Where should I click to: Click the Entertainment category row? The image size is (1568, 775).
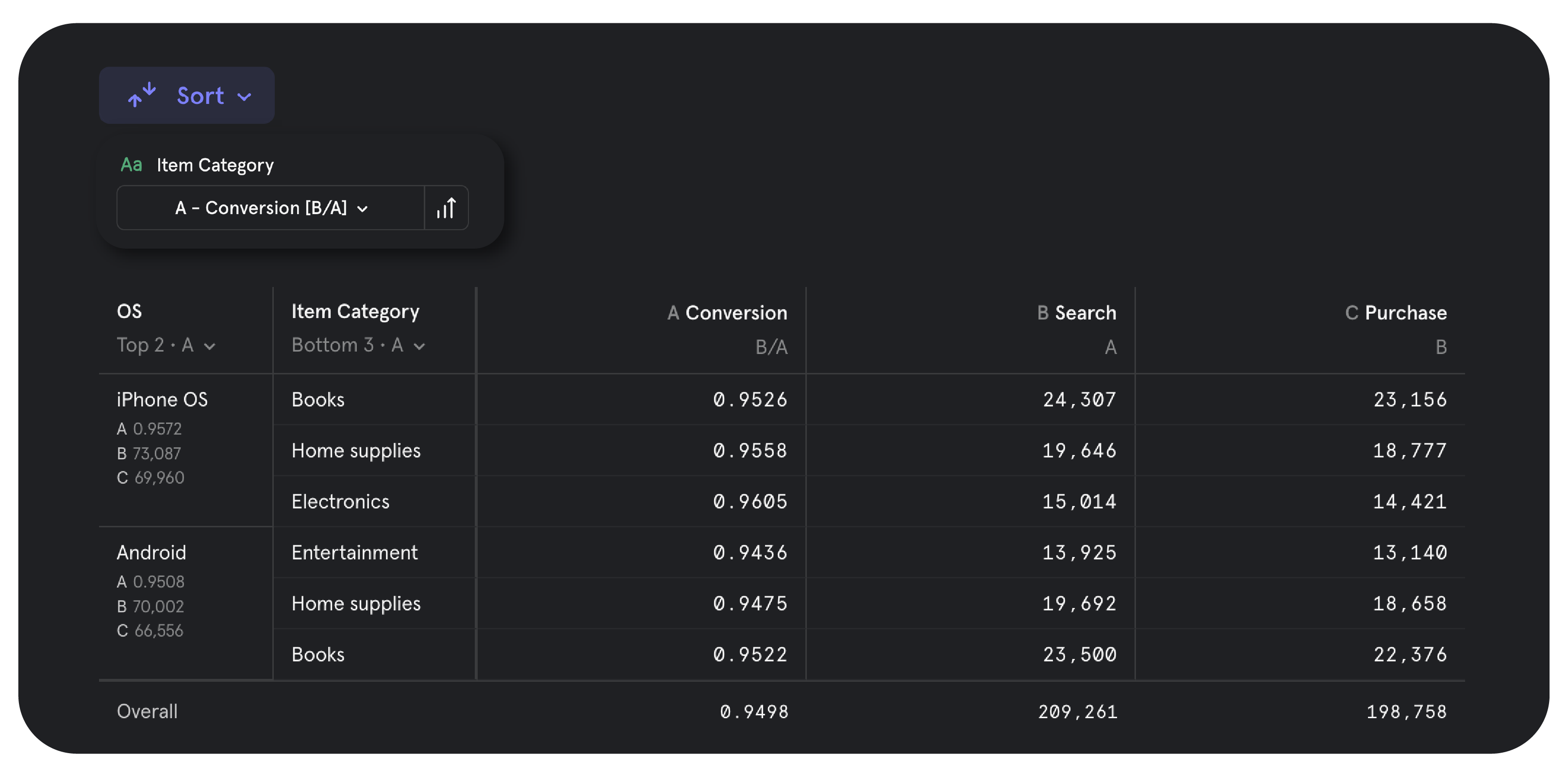pyautogui.click(x=355, y=552)
